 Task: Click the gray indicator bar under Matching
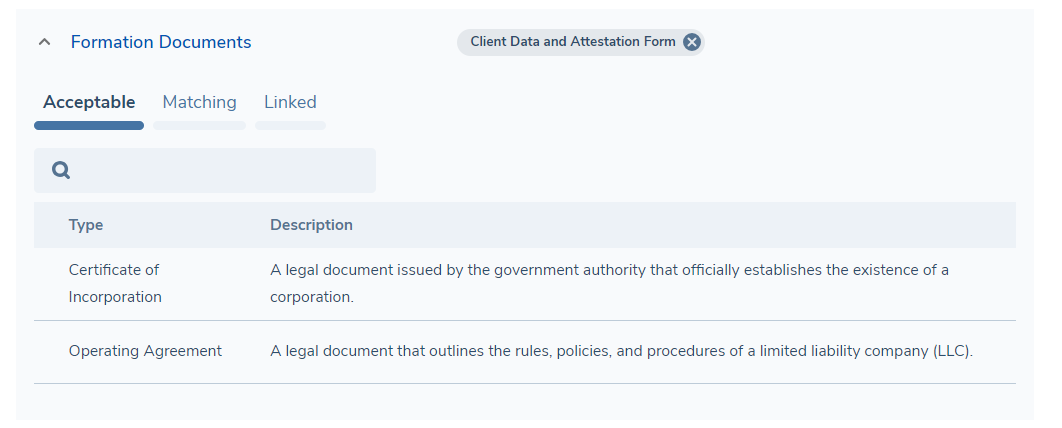pyautogui.click(x=199, y=126)
